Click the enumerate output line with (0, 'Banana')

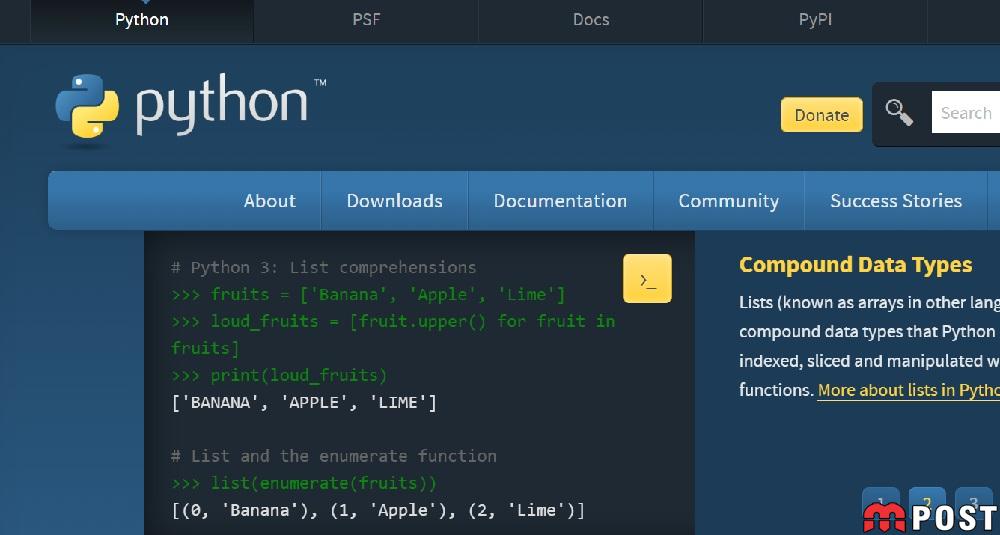[x=378, y=511]
